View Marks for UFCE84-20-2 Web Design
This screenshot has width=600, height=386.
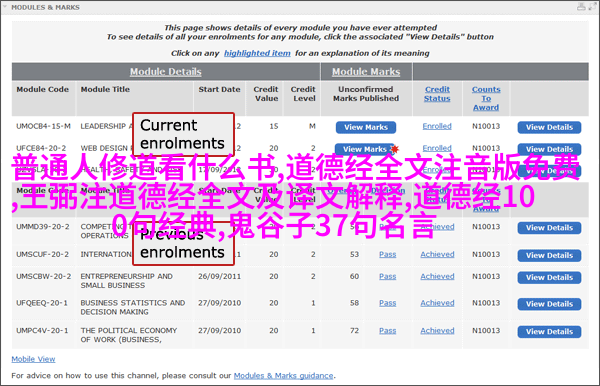point(365,149)
